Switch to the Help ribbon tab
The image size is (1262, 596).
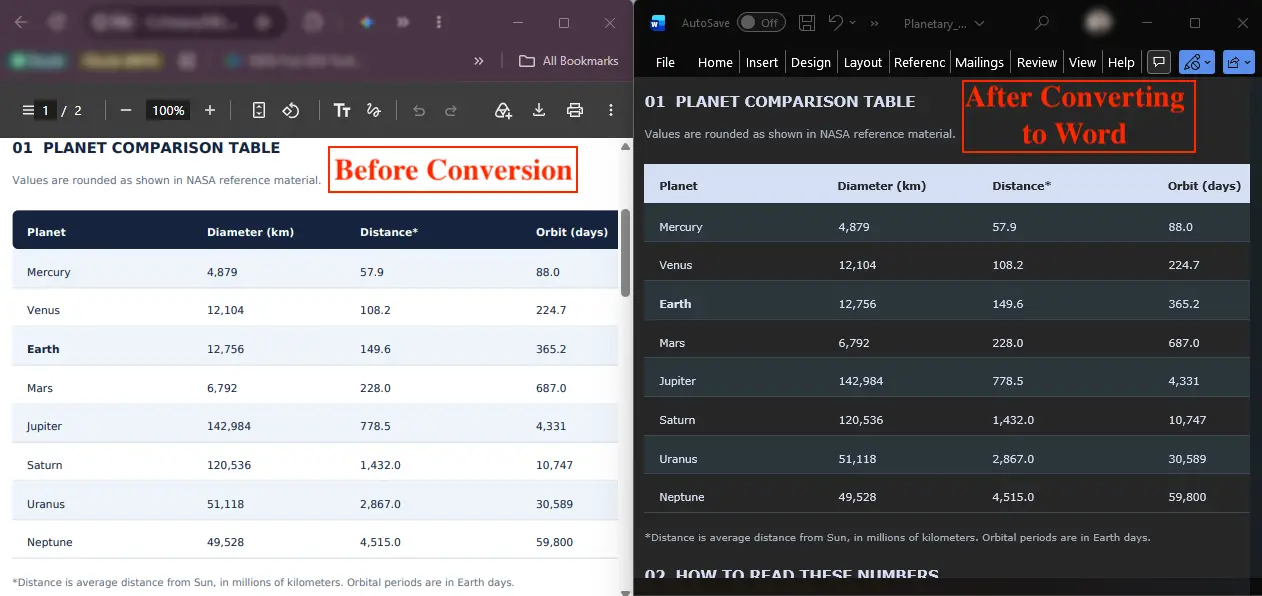(x=1122, y=62)
